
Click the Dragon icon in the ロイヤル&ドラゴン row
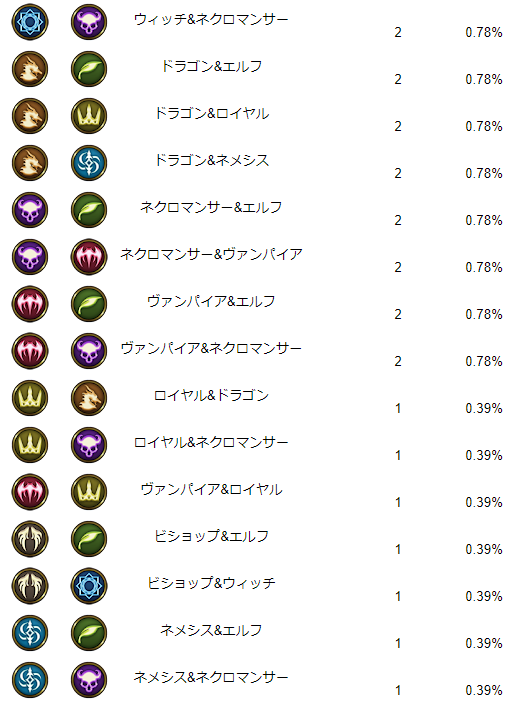point(89,398)
